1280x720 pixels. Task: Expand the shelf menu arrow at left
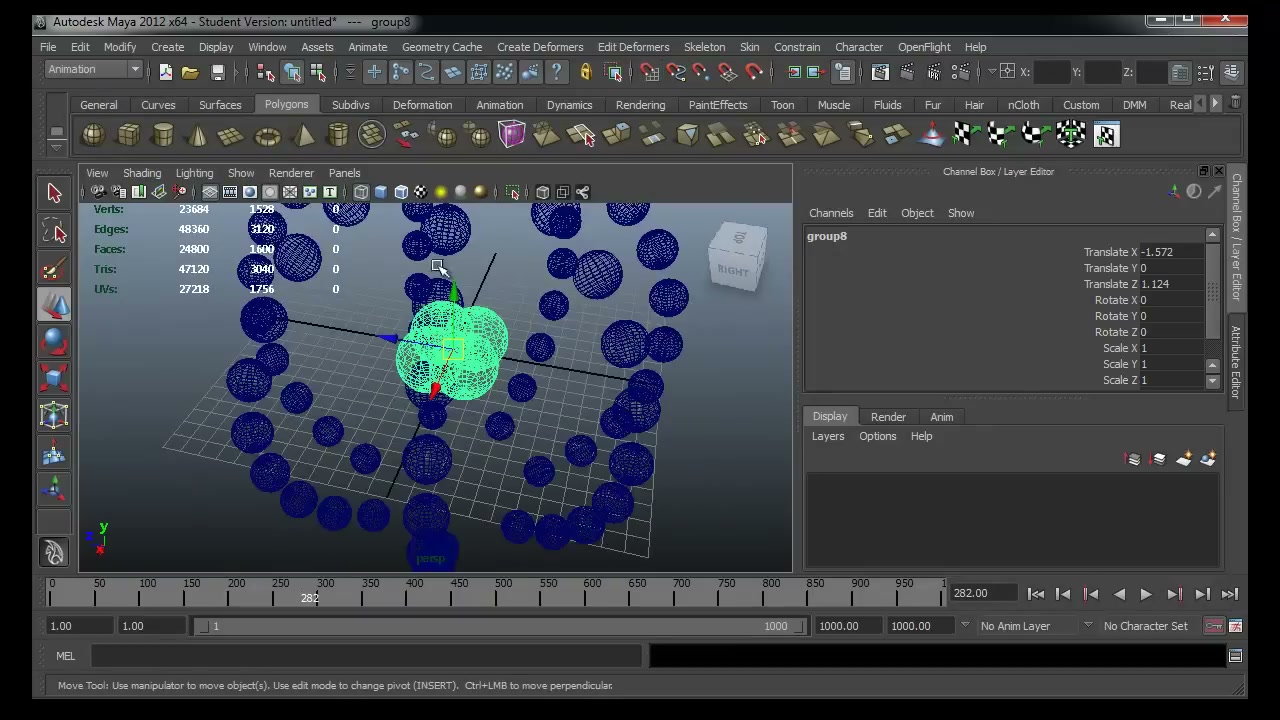tap(57, 146)
